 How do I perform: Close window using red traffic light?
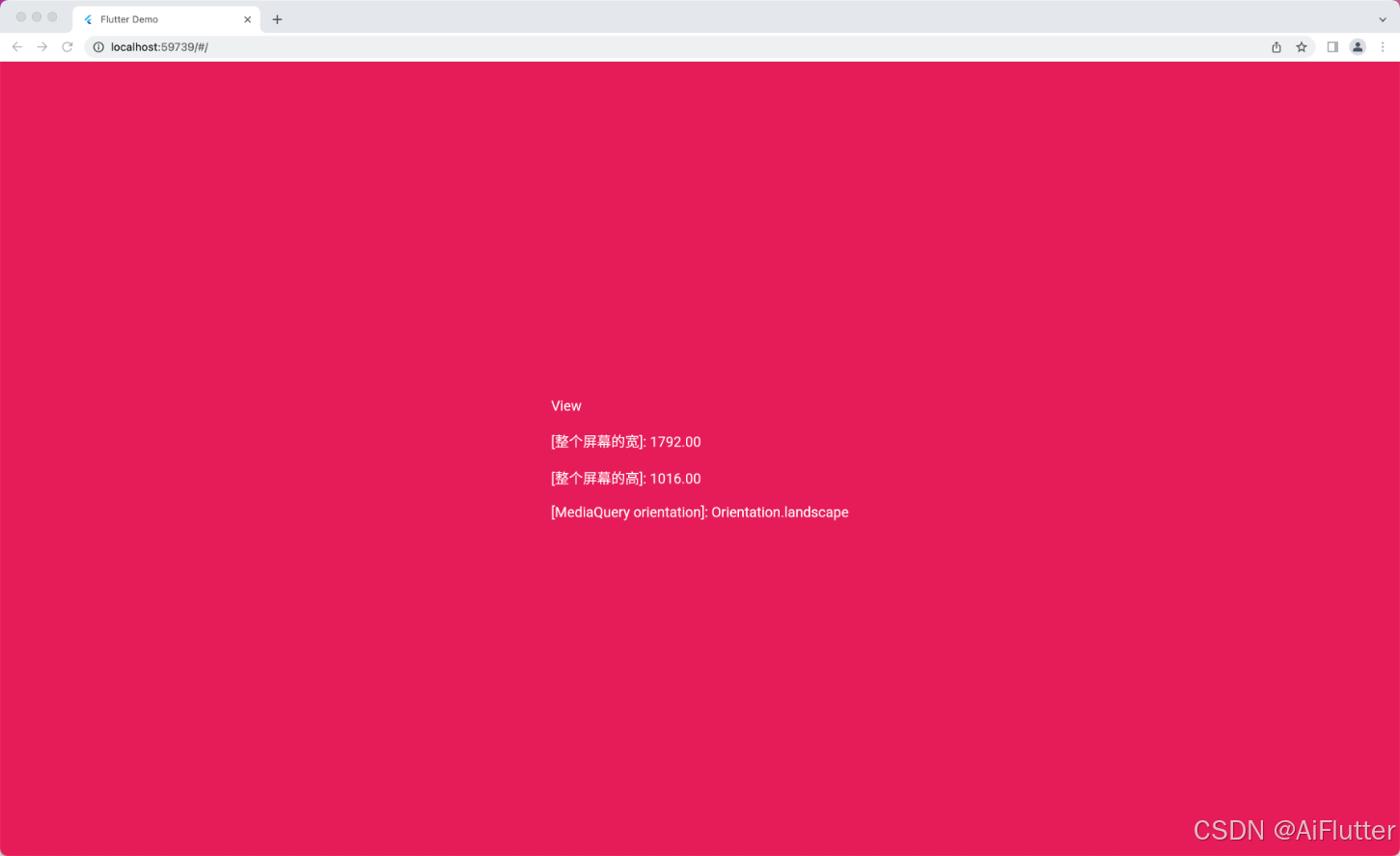[21, 17]
